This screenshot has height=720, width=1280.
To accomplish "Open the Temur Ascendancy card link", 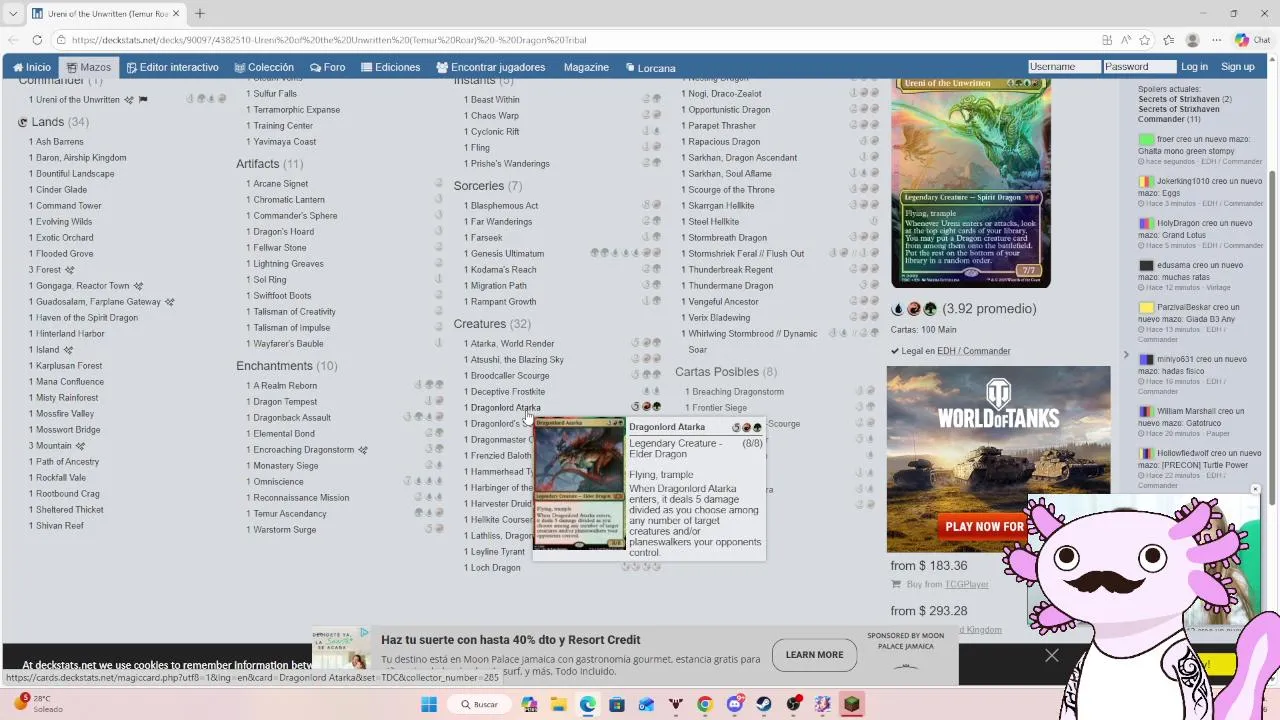I will pyautogui.click(x=290, y=514).
